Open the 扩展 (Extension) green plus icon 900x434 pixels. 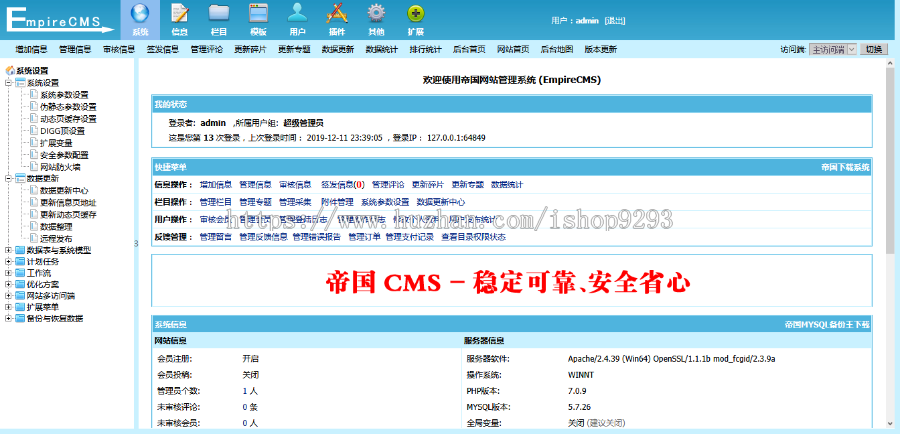[415, 15]
